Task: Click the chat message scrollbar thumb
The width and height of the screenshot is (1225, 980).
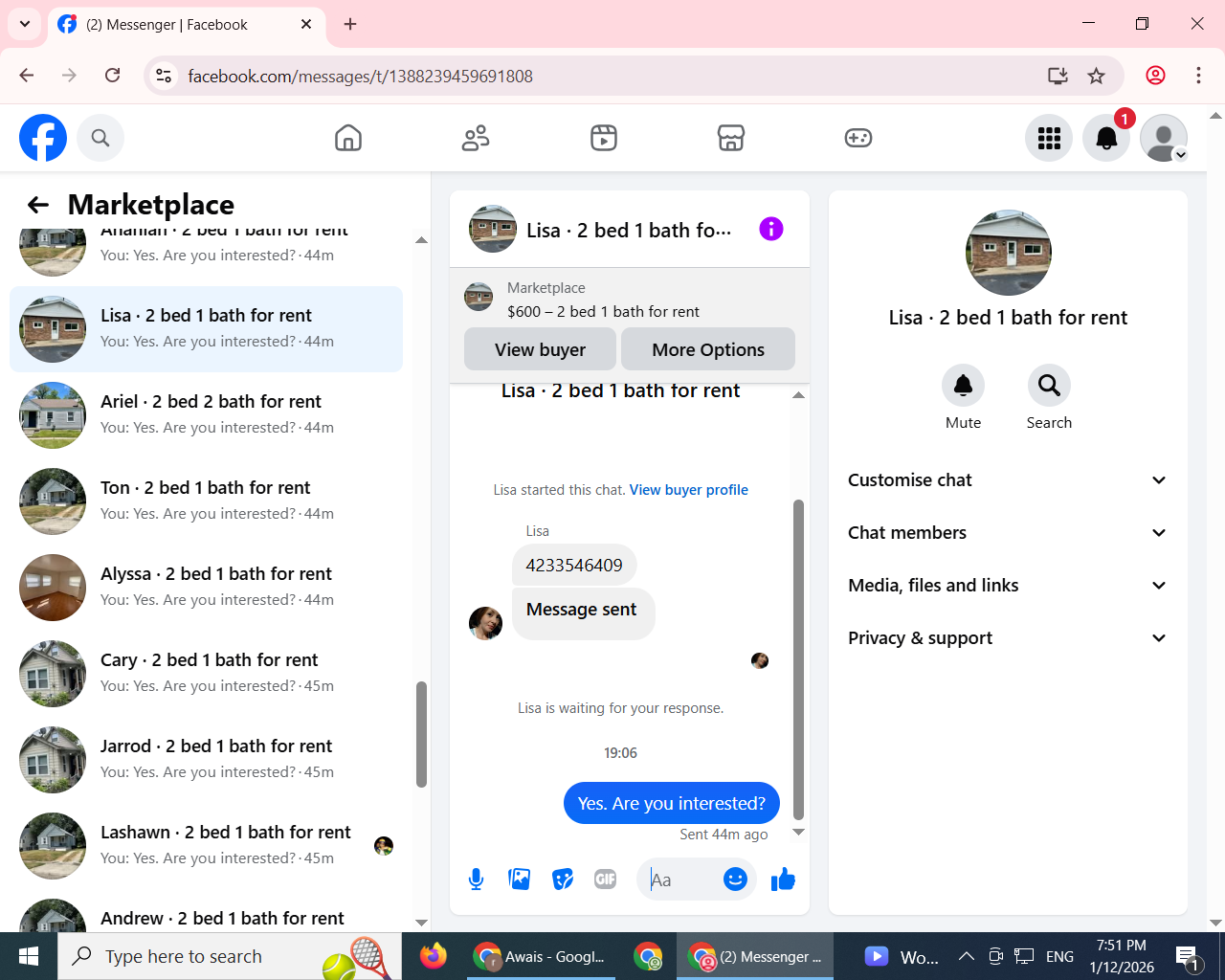Action: click(x=798, y=659)
